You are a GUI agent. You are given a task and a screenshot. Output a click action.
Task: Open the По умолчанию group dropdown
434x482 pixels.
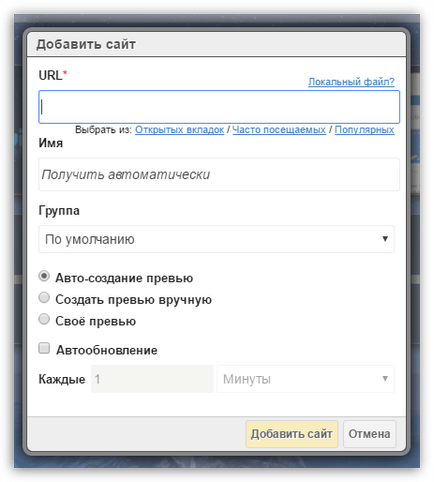click(x=216, y=239)
